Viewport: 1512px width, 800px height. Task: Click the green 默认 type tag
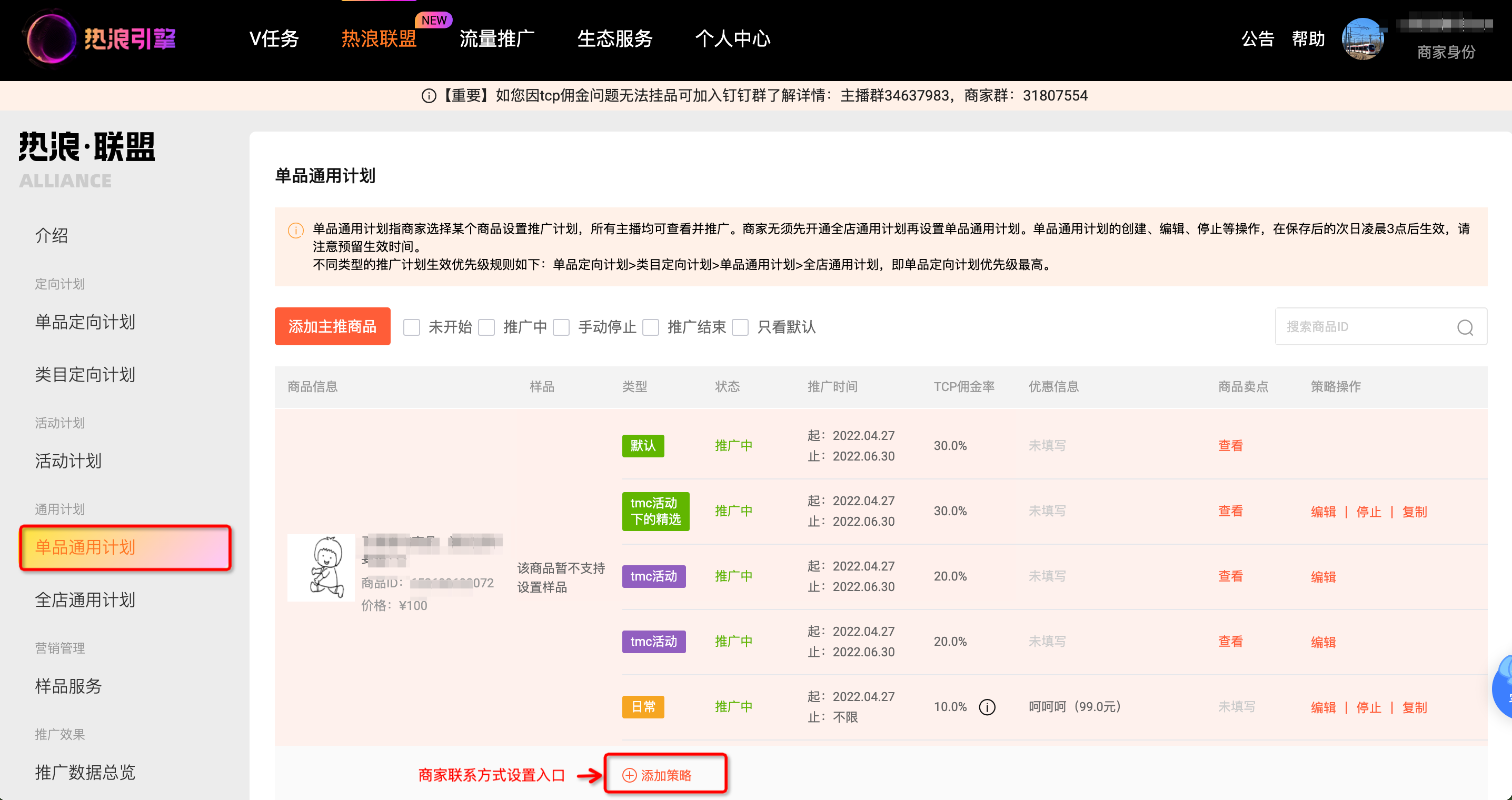[x=643, y=445]
